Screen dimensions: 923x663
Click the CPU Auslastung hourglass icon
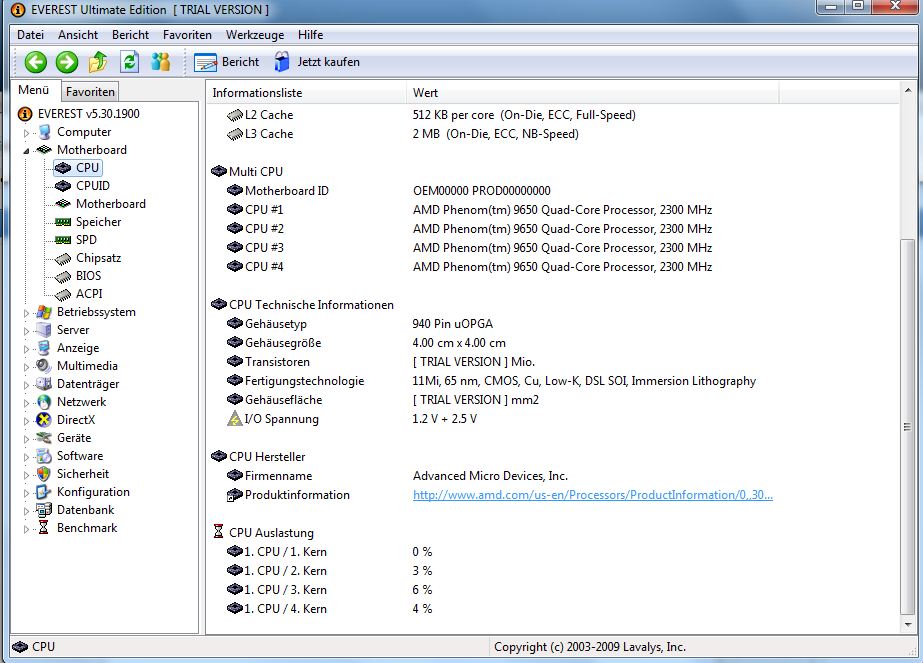pos(218,532)
